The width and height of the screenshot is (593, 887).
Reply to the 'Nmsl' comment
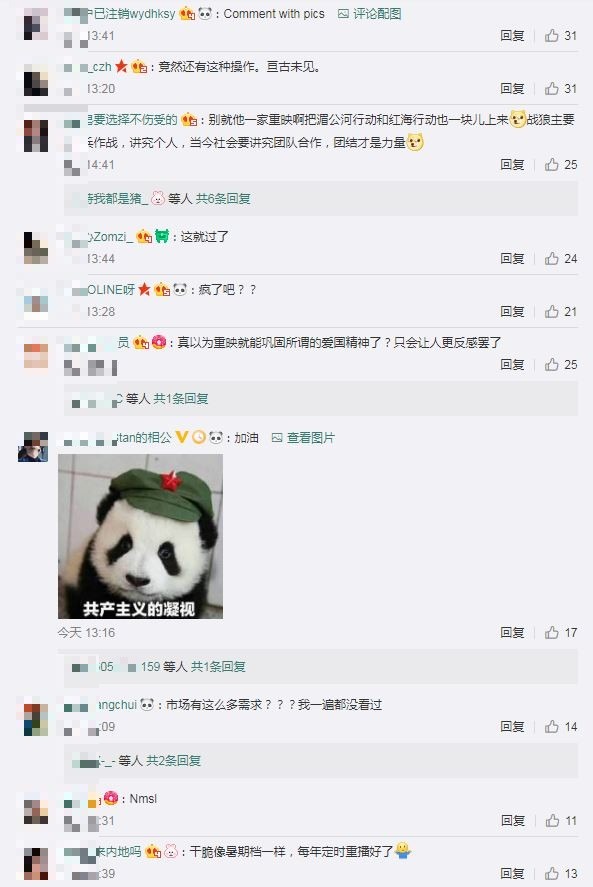[512, 820]
